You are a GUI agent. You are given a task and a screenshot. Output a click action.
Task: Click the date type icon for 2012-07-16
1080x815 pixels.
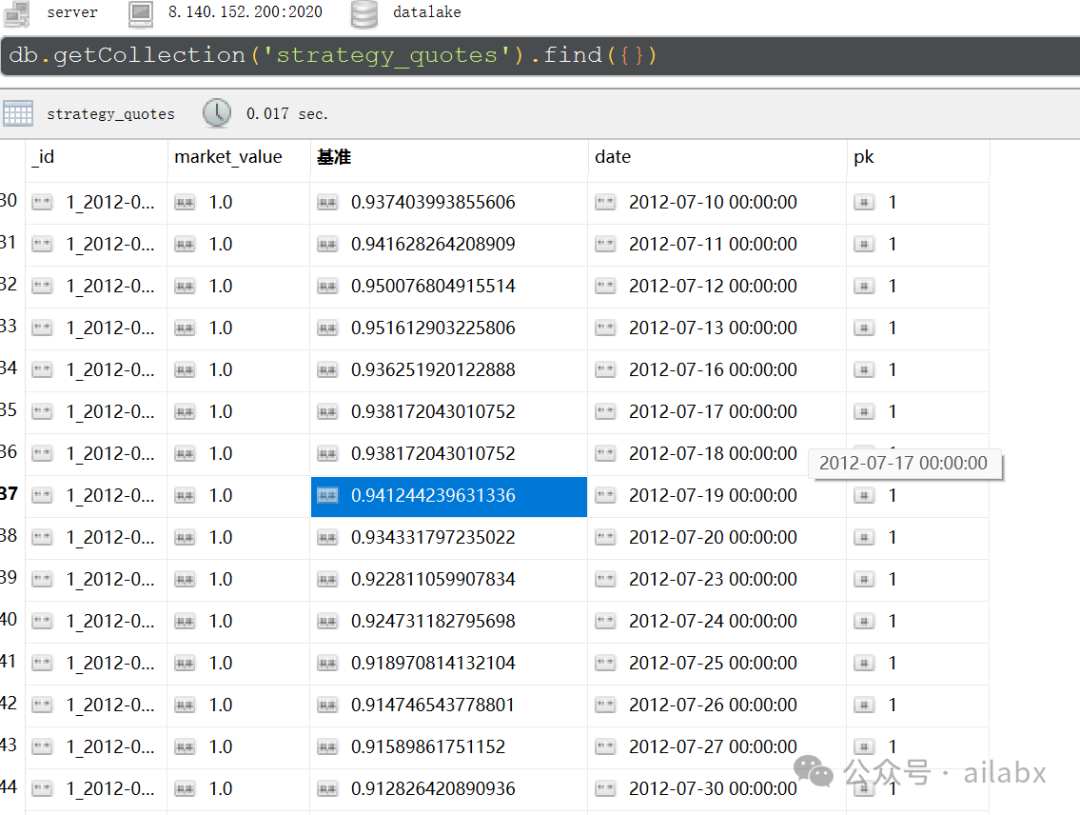click(x=605, y=370)
